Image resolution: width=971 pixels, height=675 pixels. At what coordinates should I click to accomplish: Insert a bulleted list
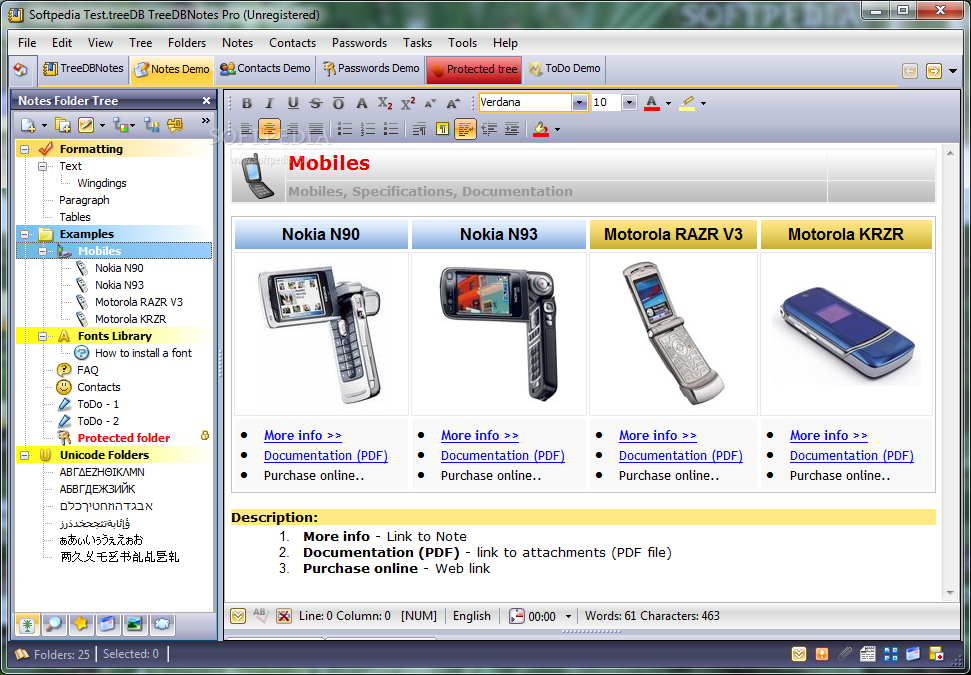(345, 129)
